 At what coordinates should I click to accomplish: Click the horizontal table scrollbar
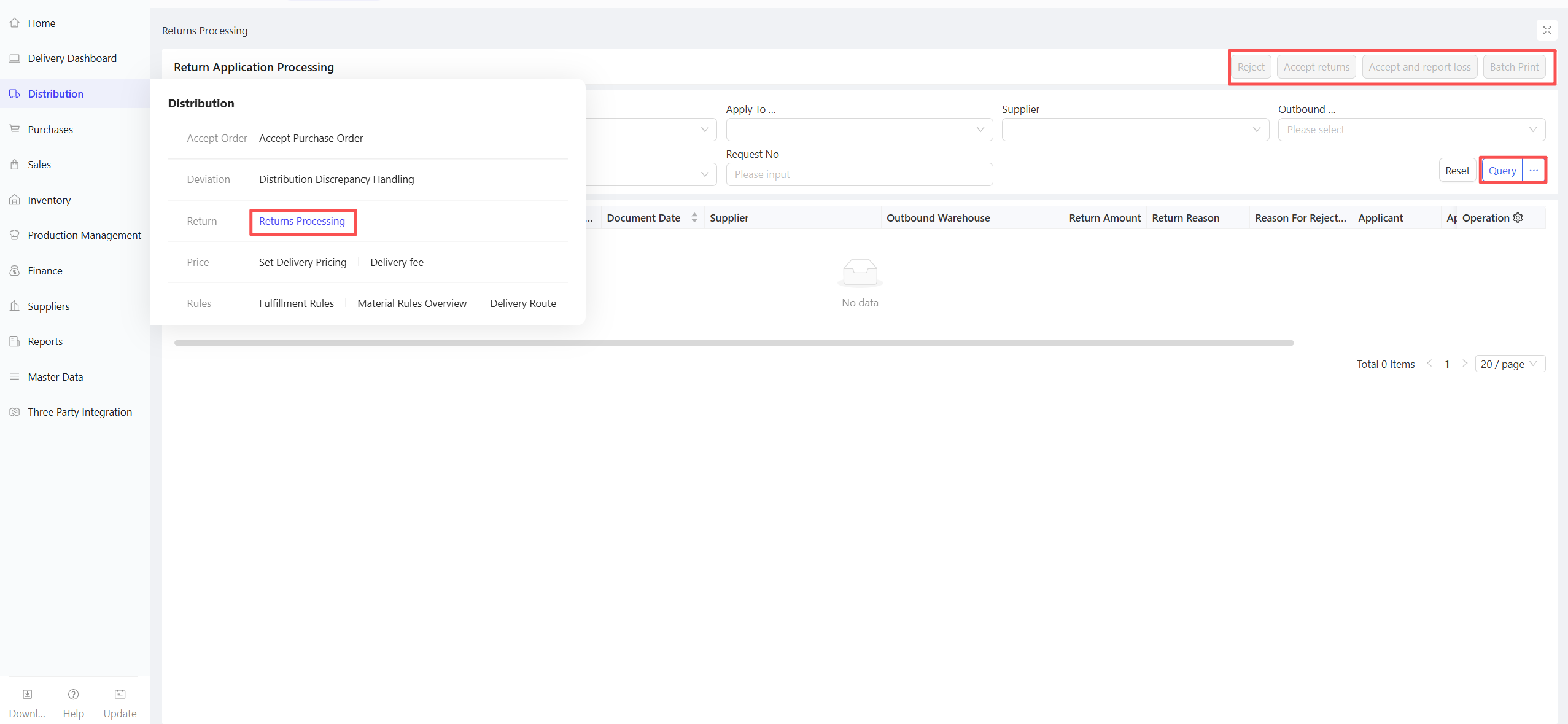tap(734, 343)
